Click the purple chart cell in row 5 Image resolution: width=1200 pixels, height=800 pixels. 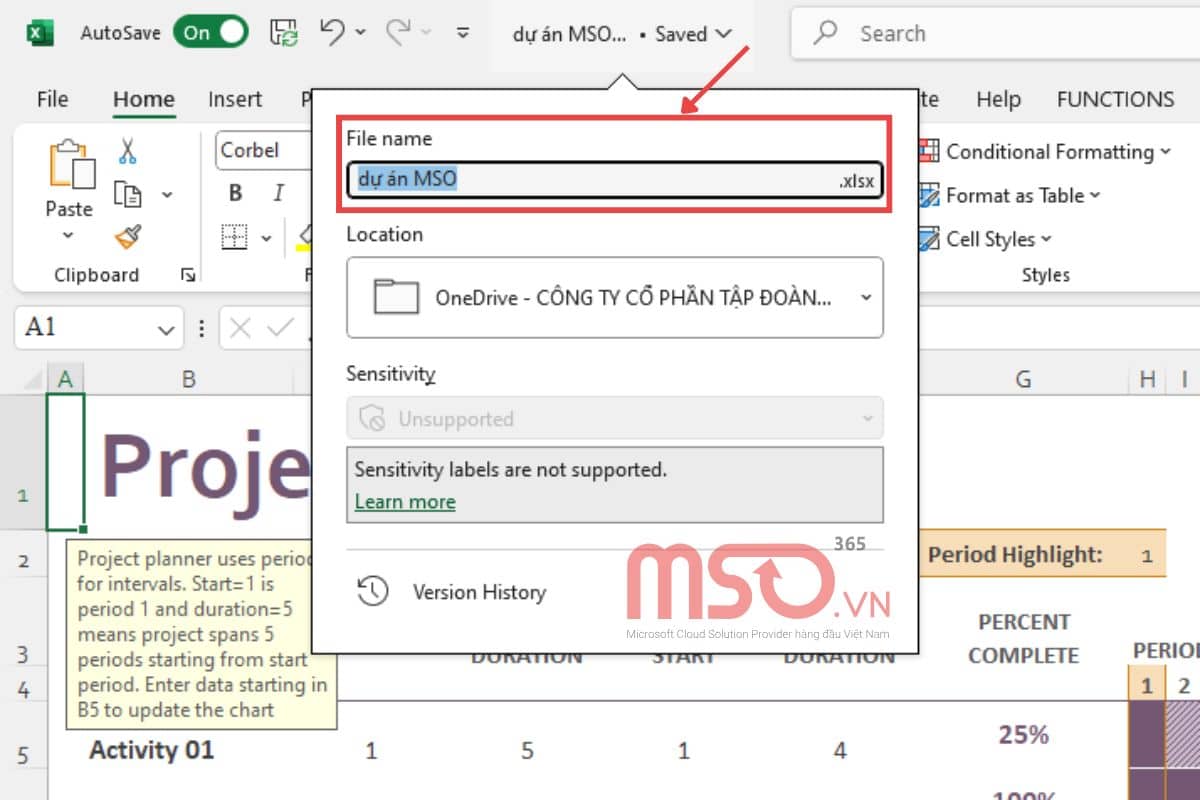pyautogui.click(x=1147, y=735)
